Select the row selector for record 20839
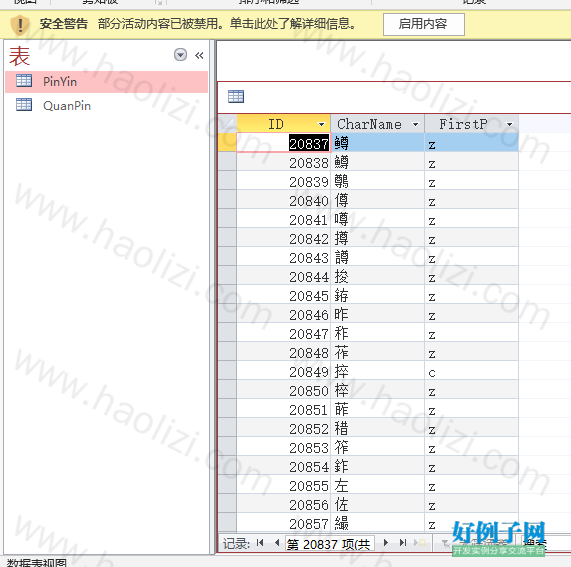Image resolution: width=571 pixels, height=567 pixels. click(228, 181)
